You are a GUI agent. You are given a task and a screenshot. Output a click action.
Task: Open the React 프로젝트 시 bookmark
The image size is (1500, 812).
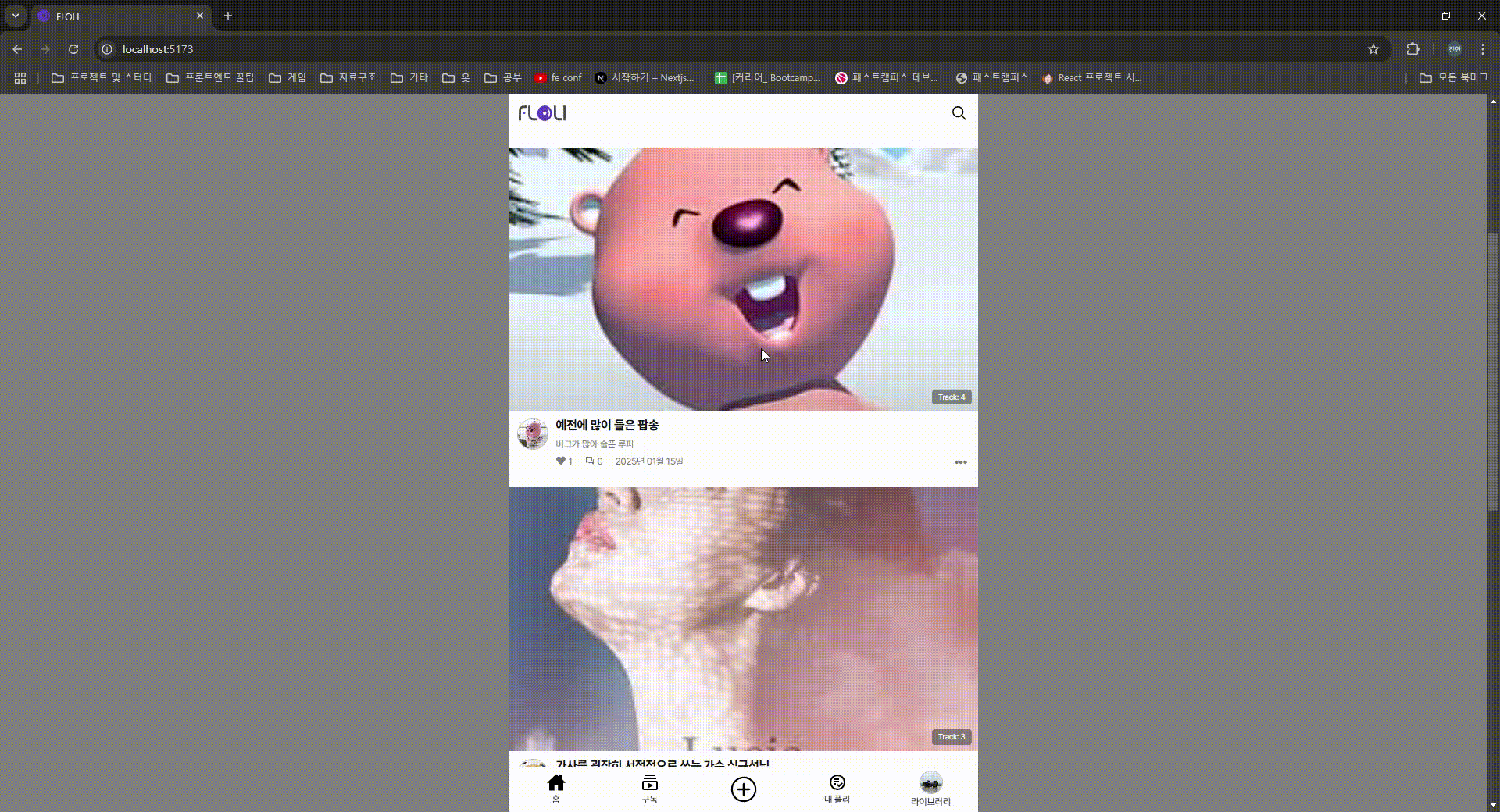pos(1092,78)
